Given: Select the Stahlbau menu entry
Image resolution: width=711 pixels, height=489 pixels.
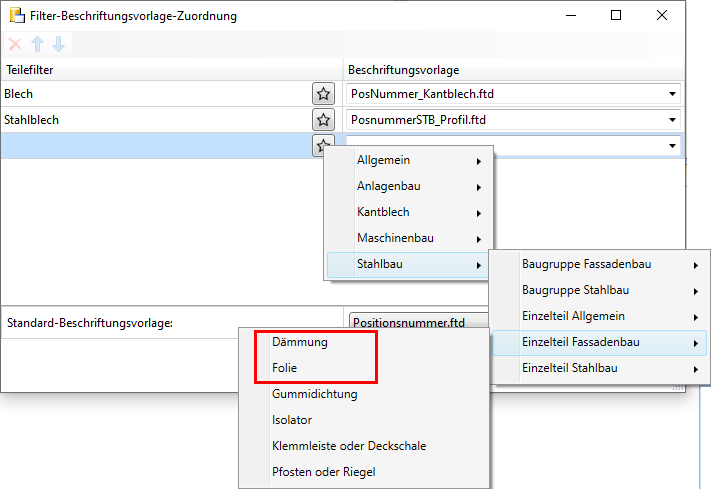Looking at the screenshot, I should click(407, 264).
